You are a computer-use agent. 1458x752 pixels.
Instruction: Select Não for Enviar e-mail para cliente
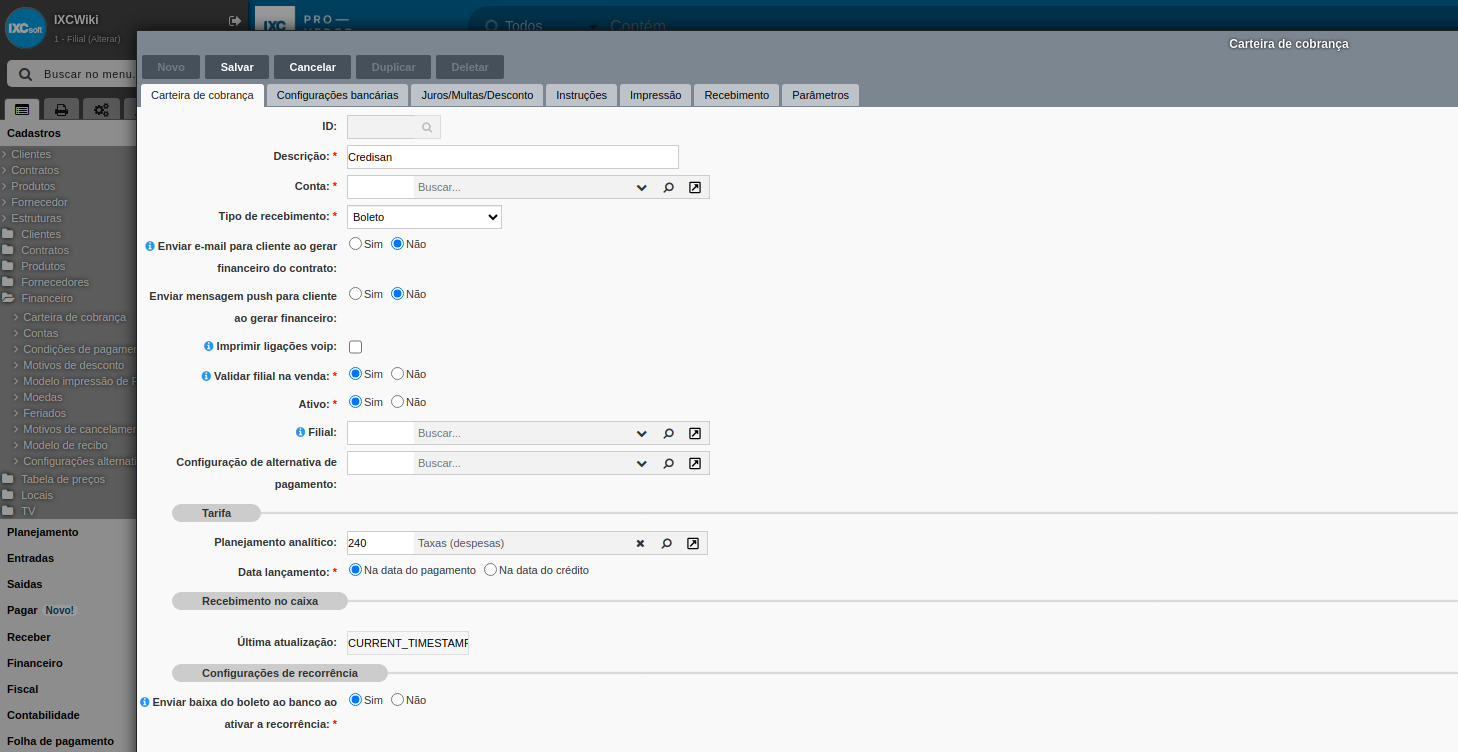(x=397, y=243)
